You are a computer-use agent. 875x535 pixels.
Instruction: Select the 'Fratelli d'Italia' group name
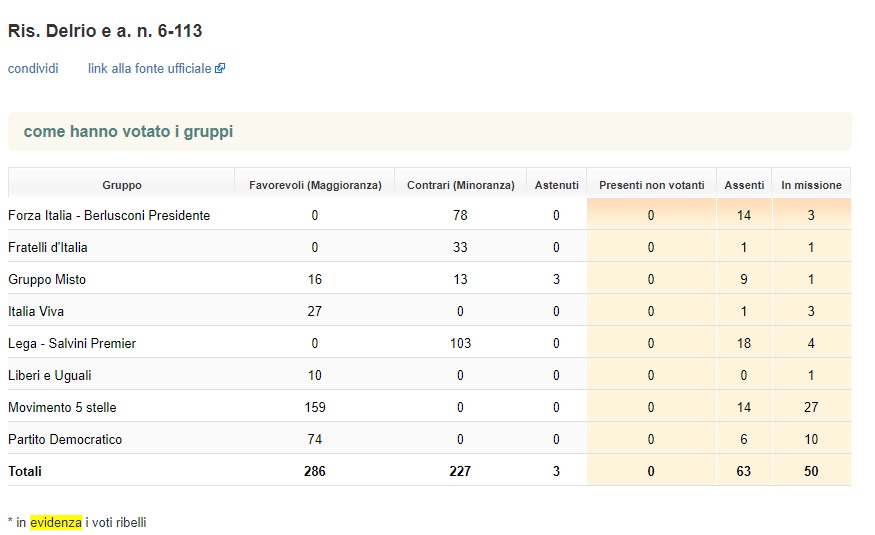[x=47, y=247]
